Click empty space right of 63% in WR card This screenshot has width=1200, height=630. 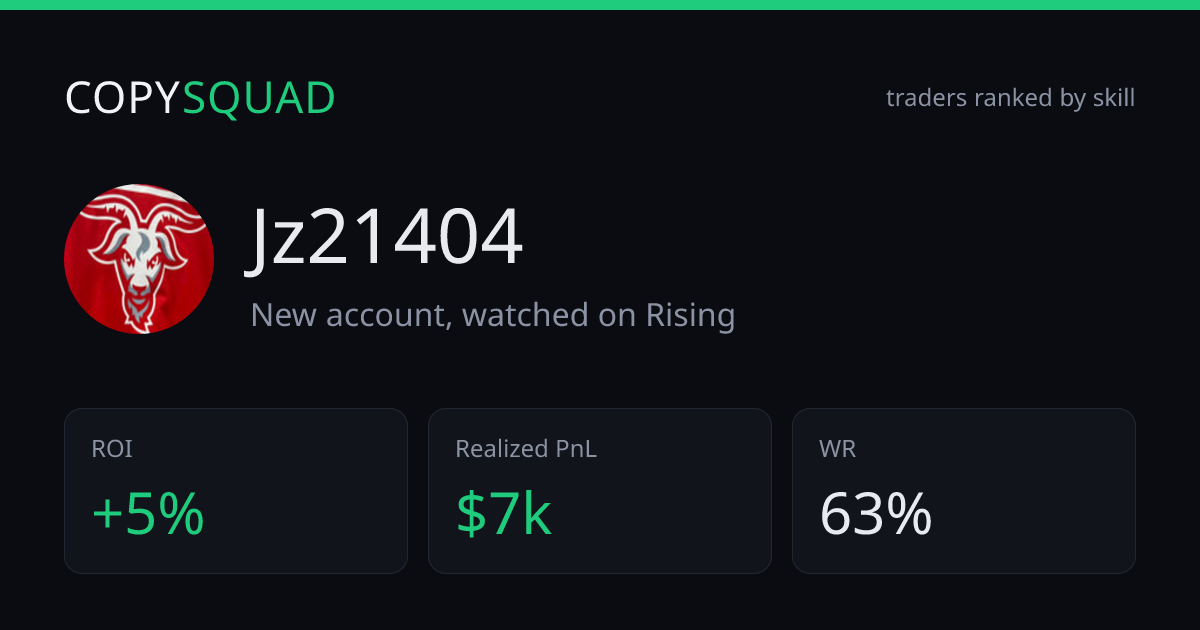[1035, 515]
